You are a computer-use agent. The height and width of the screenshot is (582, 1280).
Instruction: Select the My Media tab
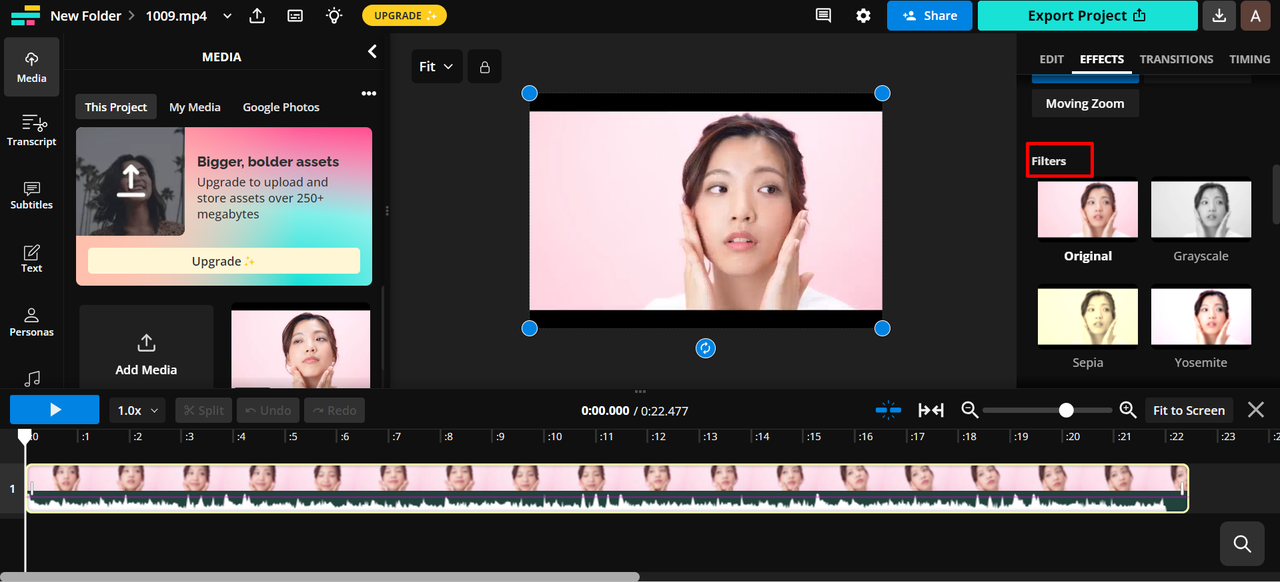(195, 107)
